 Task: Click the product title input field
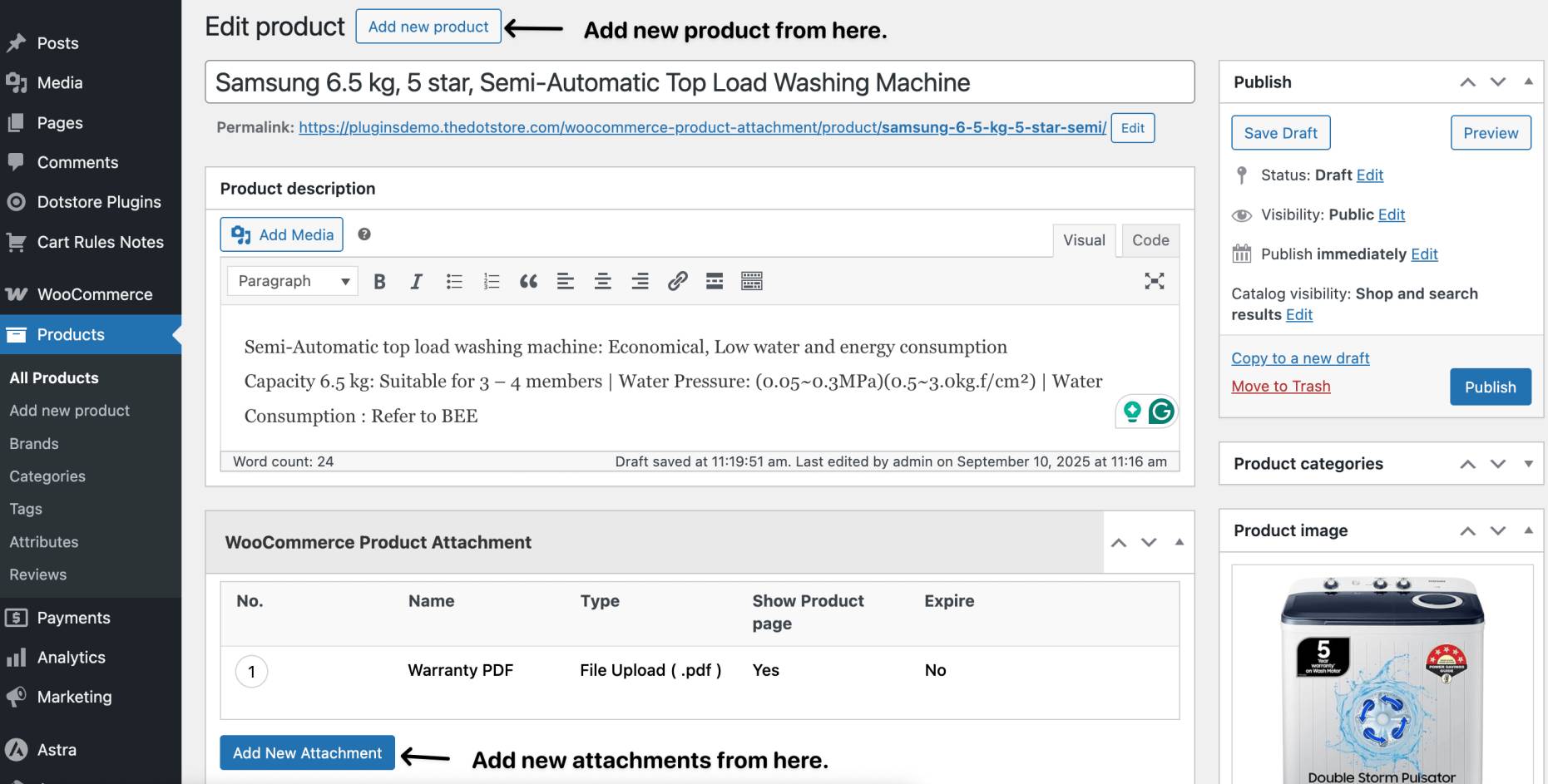pos(700,82)
